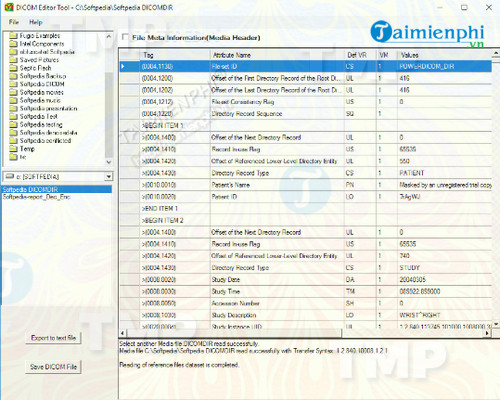Screen dimensions: 500x400
Task: Select the >BEGIN ITEM 2 row
Action: (306, 220)
